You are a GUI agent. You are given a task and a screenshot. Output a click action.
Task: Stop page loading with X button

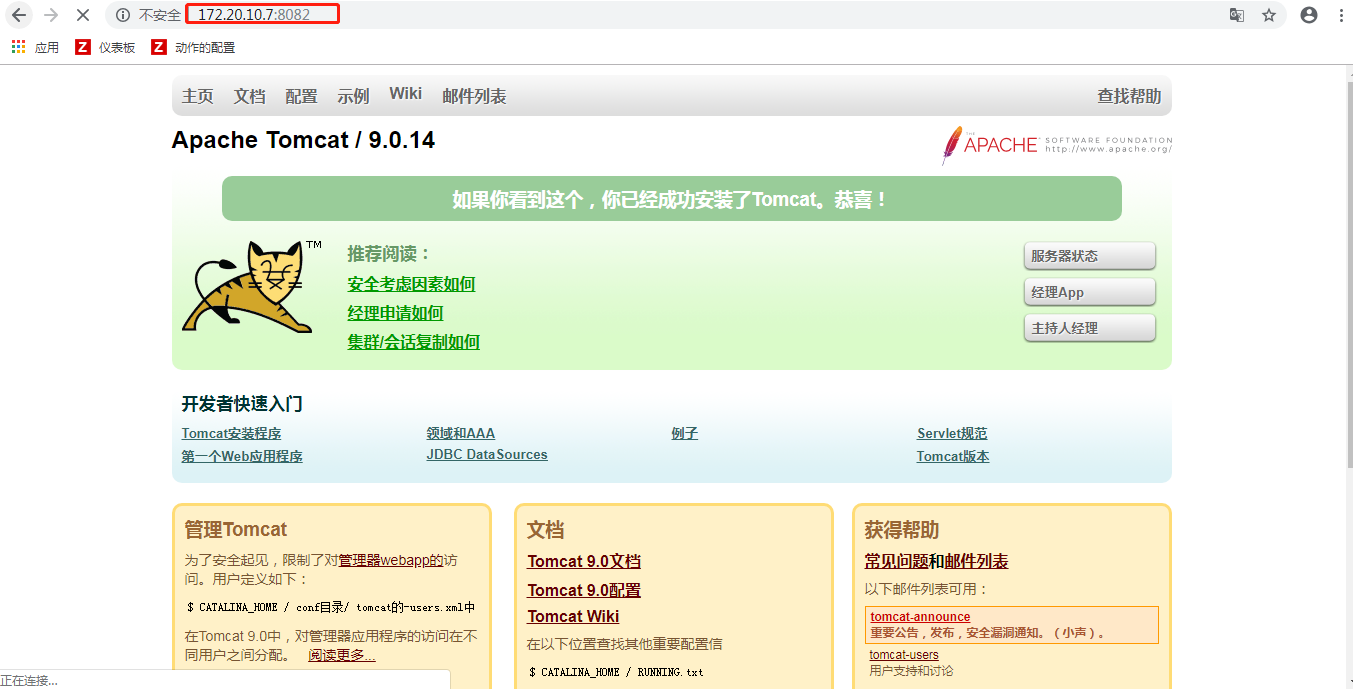pyautogui.click(x=83, y=15)
